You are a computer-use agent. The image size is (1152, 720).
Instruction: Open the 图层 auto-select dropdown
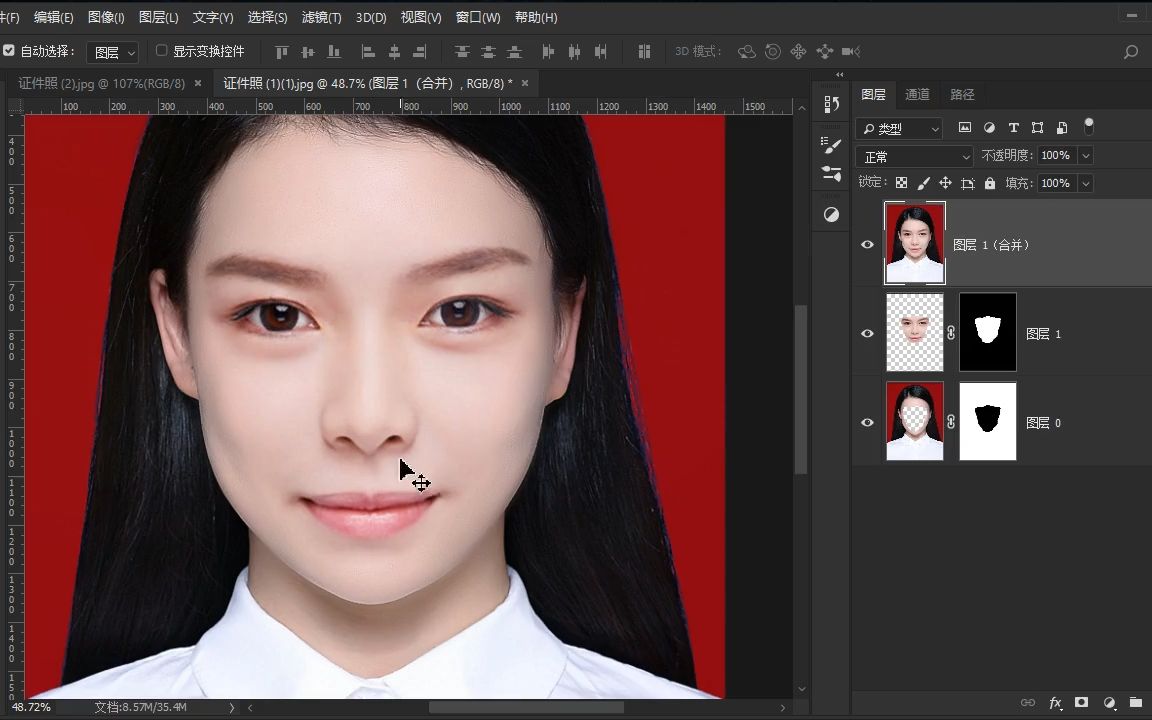point(112,52)
